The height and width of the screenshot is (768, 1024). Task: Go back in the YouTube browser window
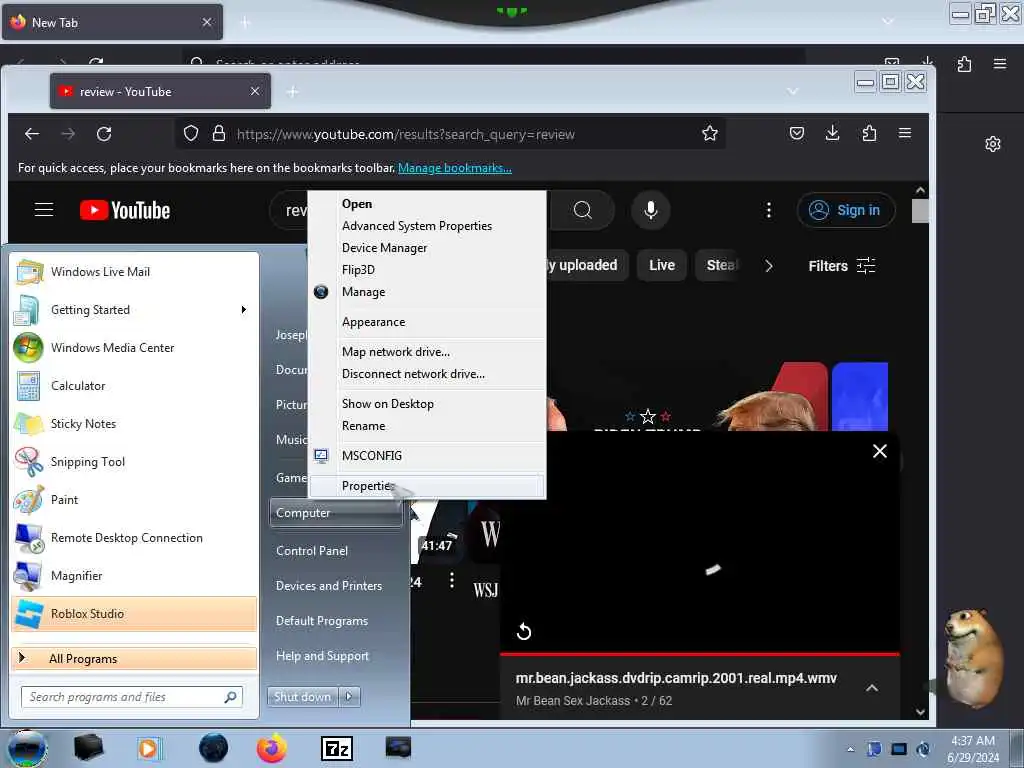click(x=32, y=134)
